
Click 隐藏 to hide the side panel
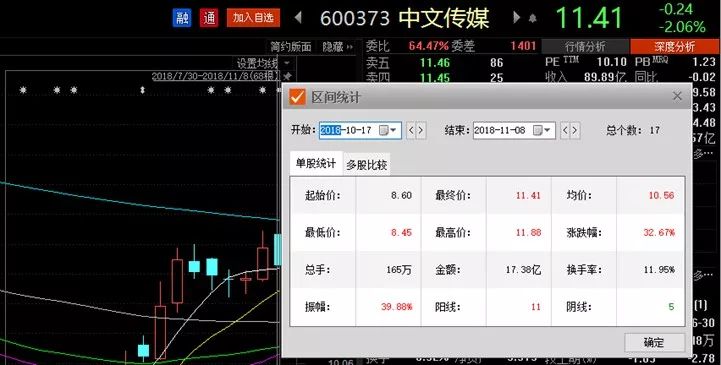[x=337, y=46]
